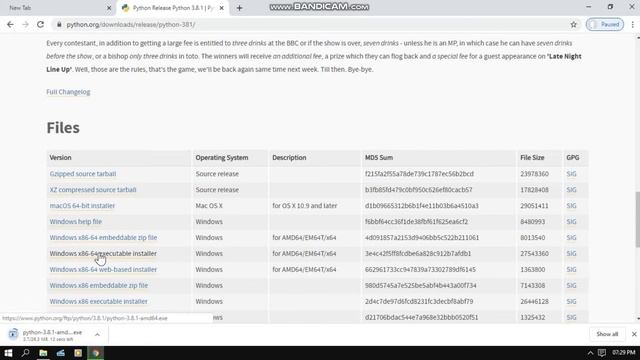Bookmark this page with the star icon
The image size is (640, 360).
(x=573, y=24)
